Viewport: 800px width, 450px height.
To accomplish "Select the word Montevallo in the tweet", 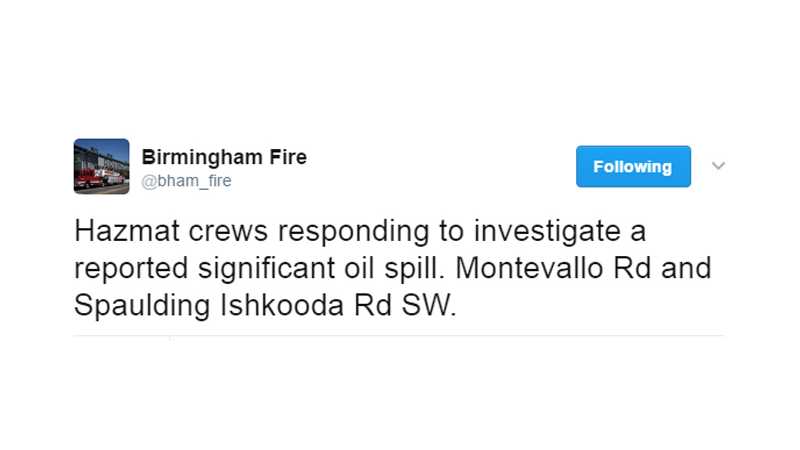I will (529, 268).
